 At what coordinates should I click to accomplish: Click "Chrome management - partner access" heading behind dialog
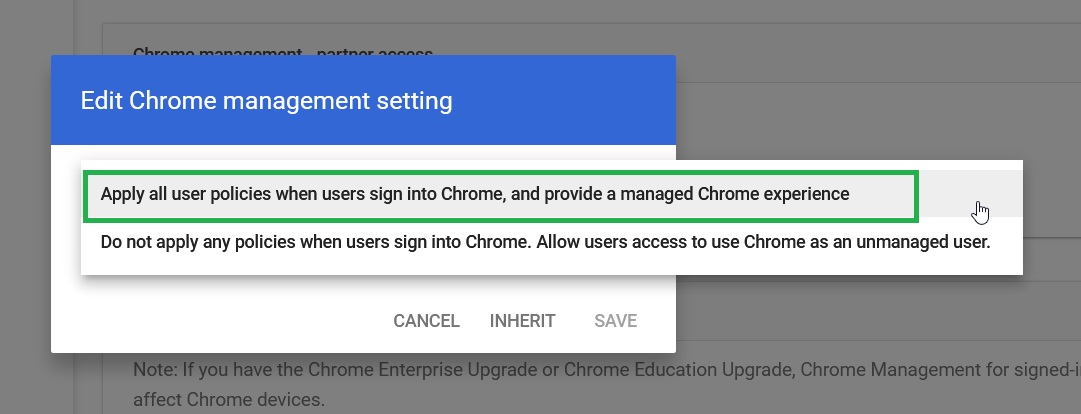(x=283, y=52)
